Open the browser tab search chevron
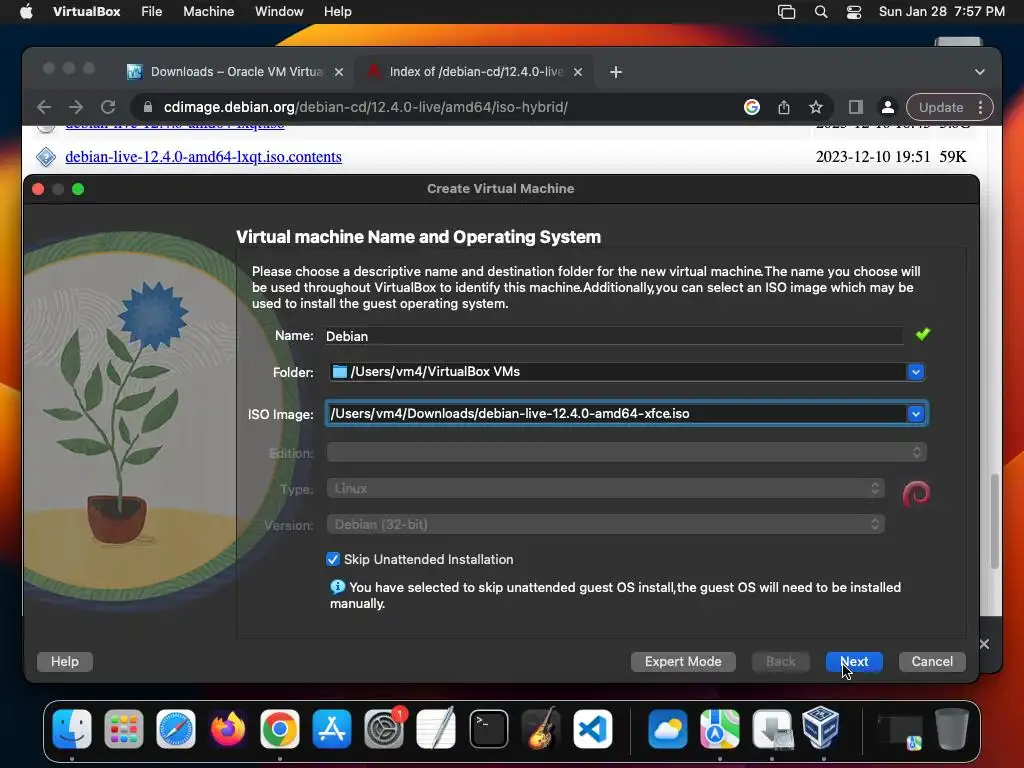 click(980, 72)
